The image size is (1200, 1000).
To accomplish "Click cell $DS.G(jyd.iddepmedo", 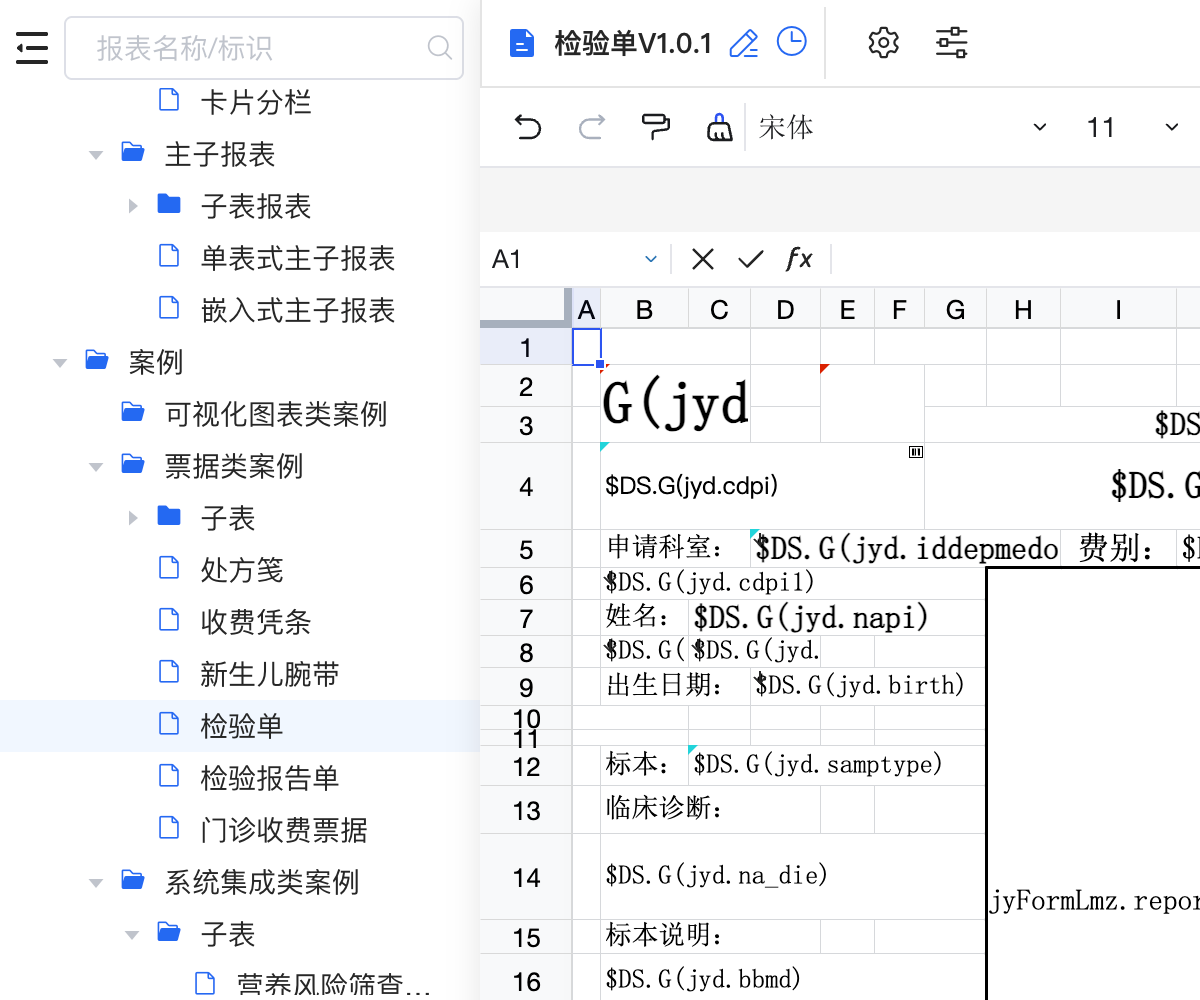I will coord(905,548).
